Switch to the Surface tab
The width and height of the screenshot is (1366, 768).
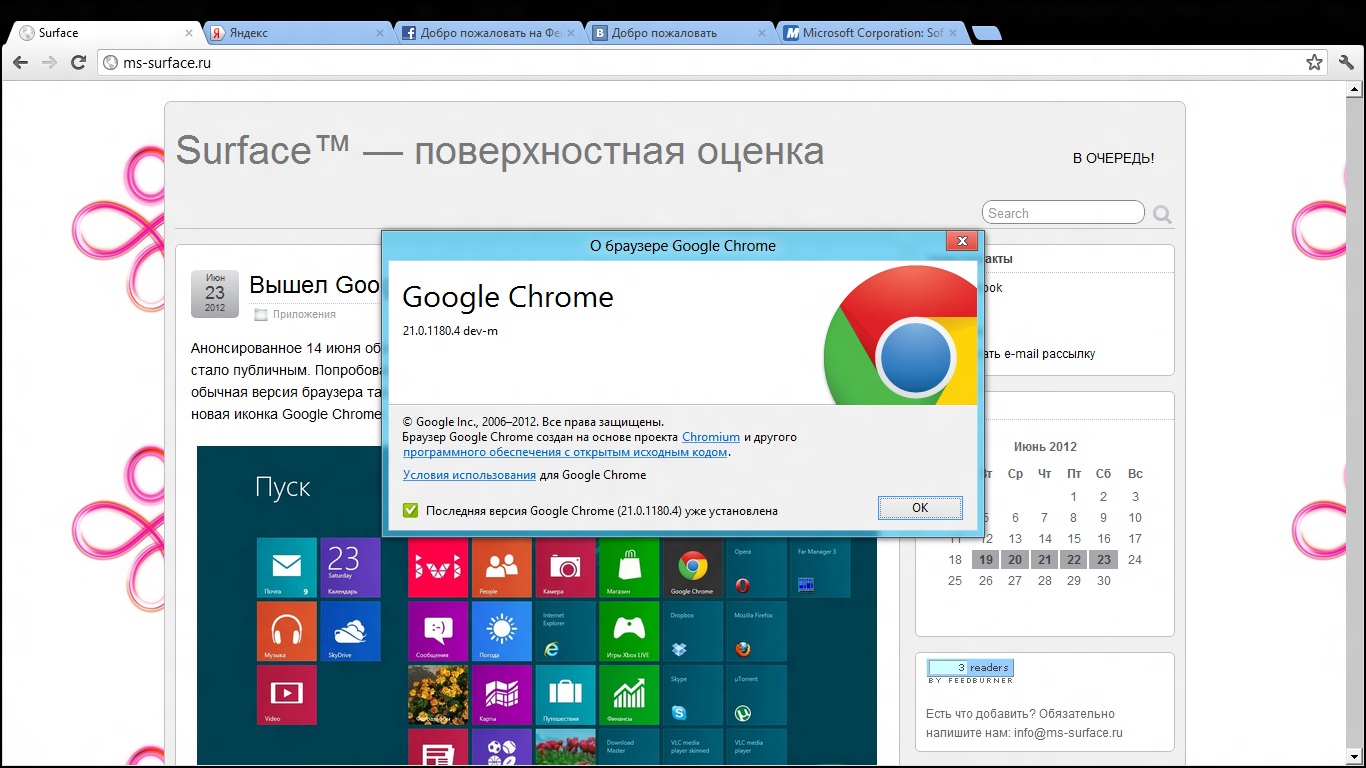(x=105, y=33)
